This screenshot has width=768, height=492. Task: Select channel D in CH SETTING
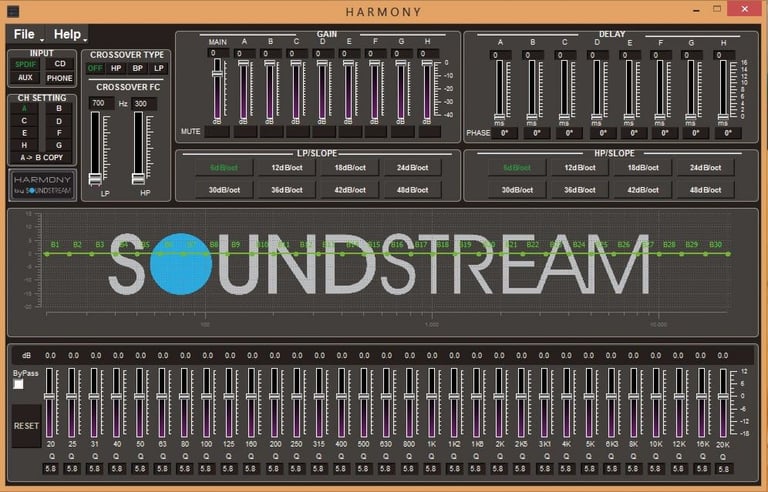coord(59,121)
